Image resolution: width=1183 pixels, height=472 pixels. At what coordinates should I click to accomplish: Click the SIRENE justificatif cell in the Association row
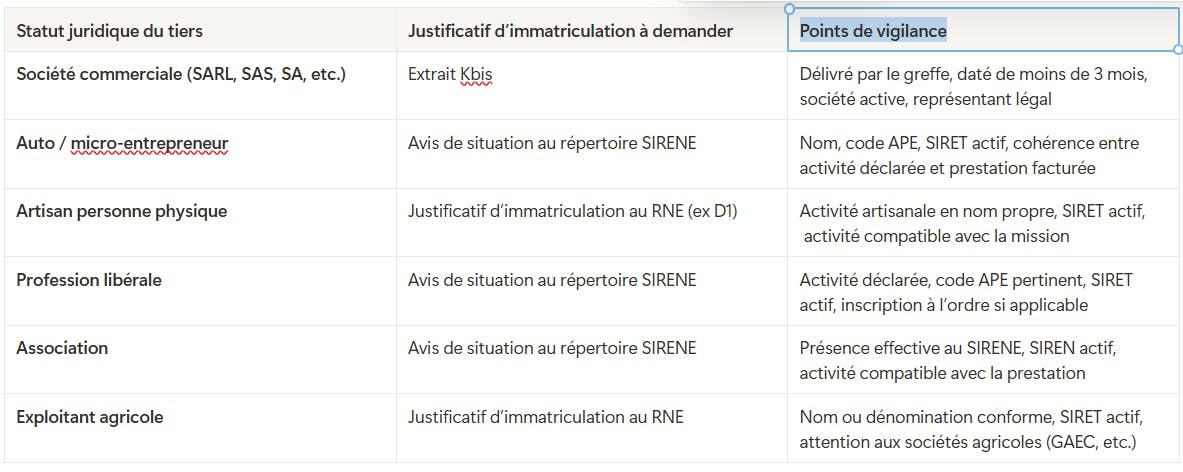(552, 348)
